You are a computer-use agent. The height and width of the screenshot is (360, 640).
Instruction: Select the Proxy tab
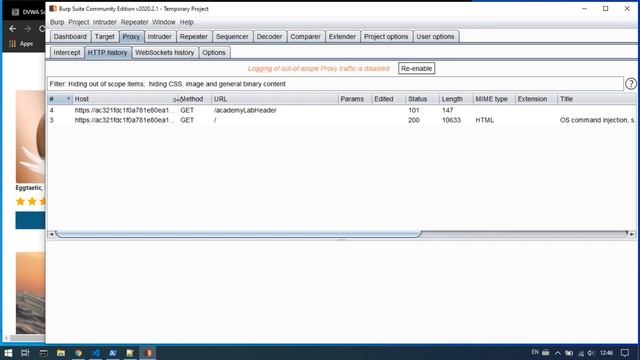click(131, 37)
